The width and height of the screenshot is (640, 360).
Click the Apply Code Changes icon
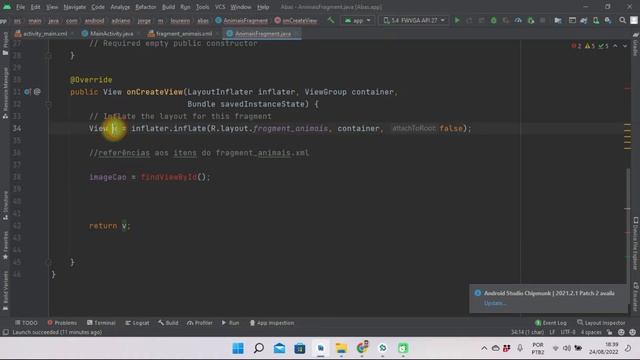pyautogui.click(x=481, y=20)
